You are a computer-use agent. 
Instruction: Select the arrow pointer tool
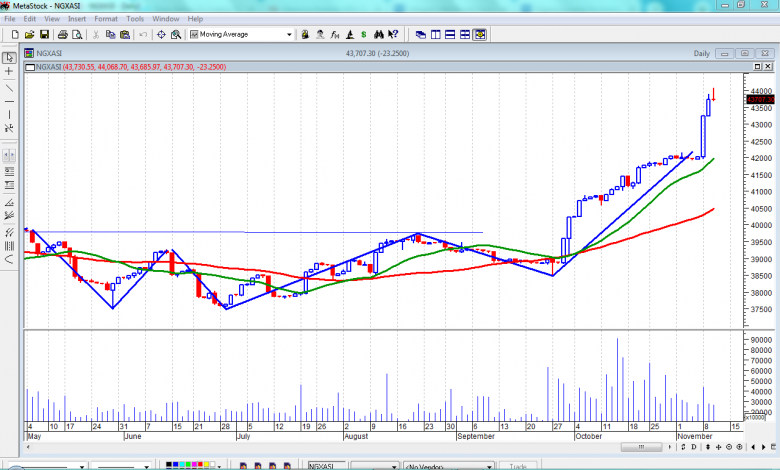coord(9,58)
